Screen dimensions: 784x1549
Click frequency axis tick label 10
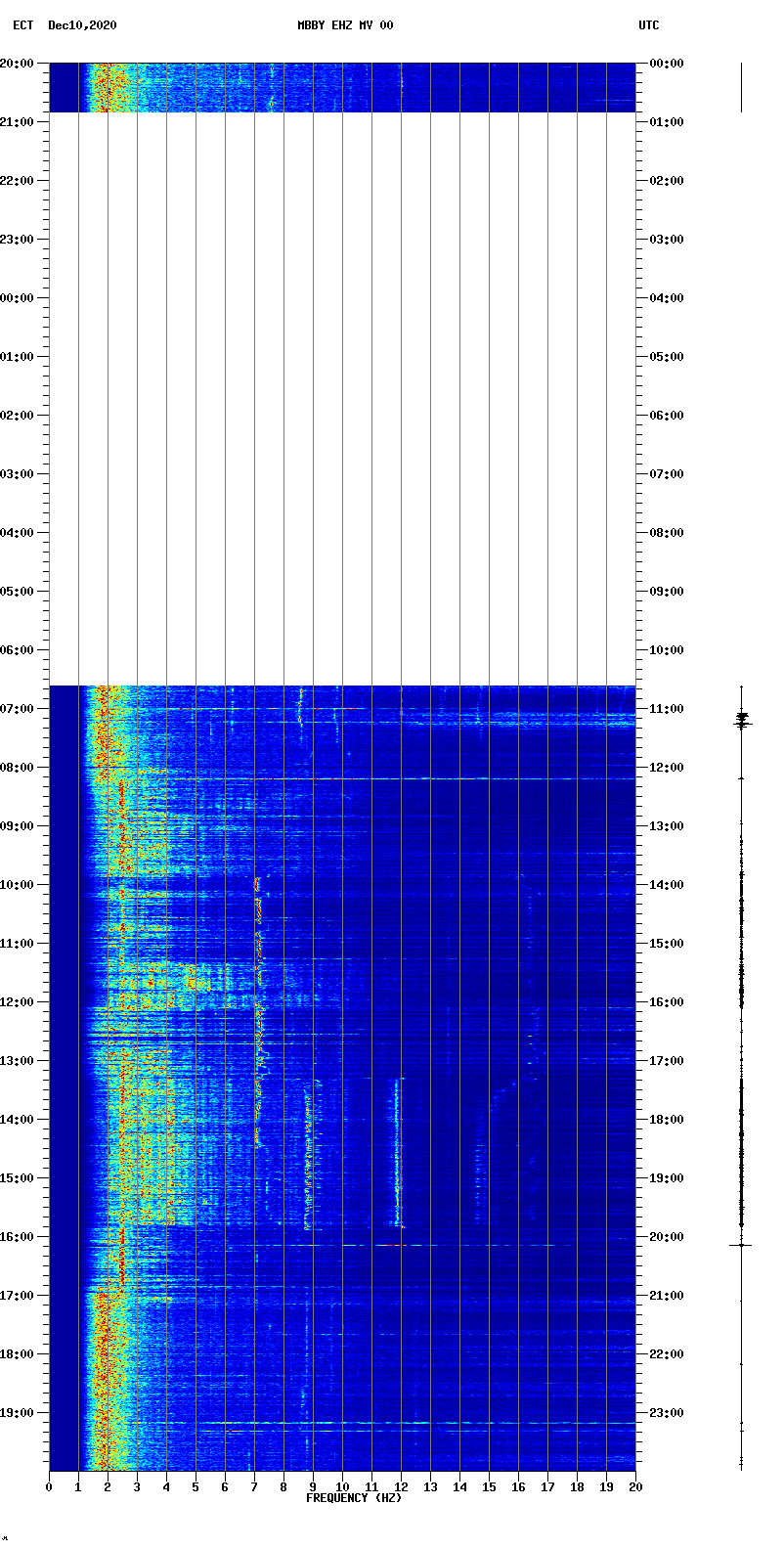pos(342,1487)
